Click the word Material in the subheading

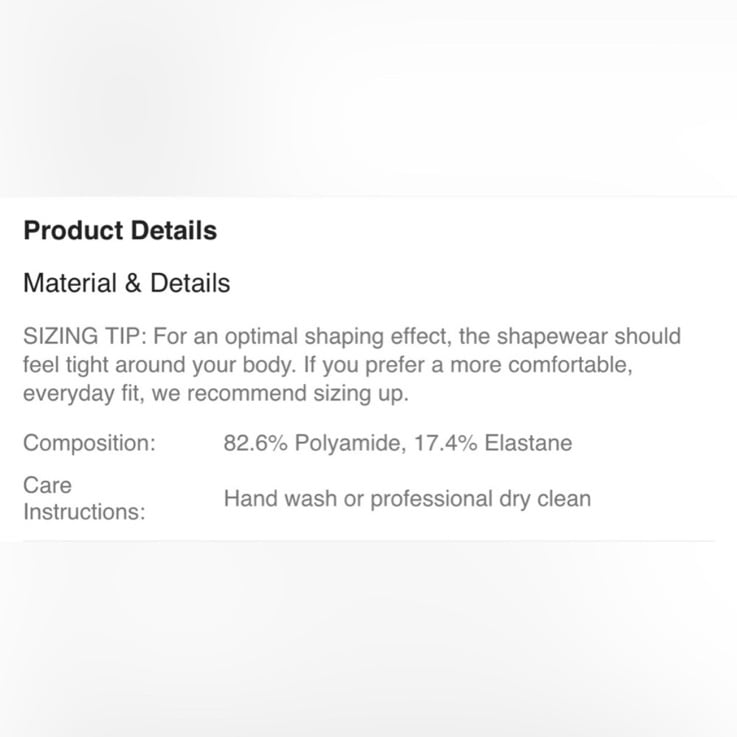click(x=70, y=283)
